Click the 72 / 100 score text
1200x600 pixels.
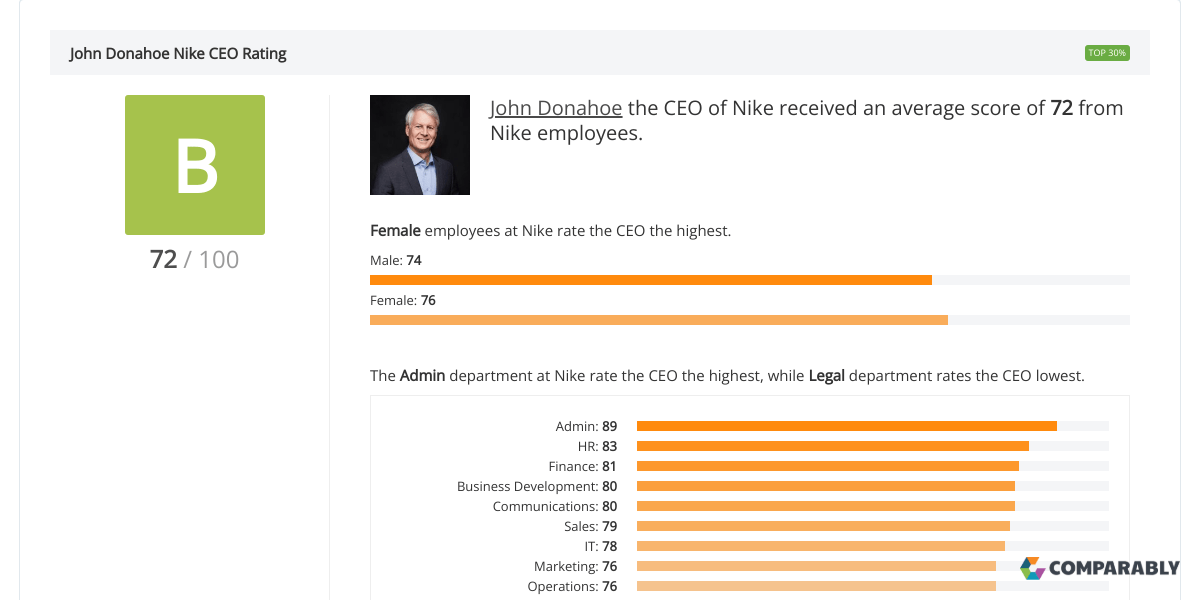coord(195,259)
